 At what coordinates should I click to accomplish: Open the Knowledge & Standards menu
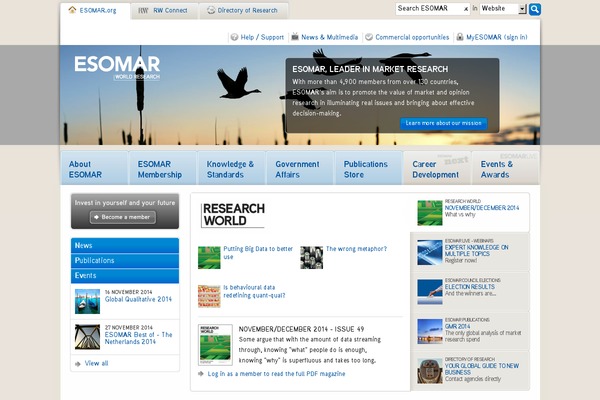pos(230,169)
